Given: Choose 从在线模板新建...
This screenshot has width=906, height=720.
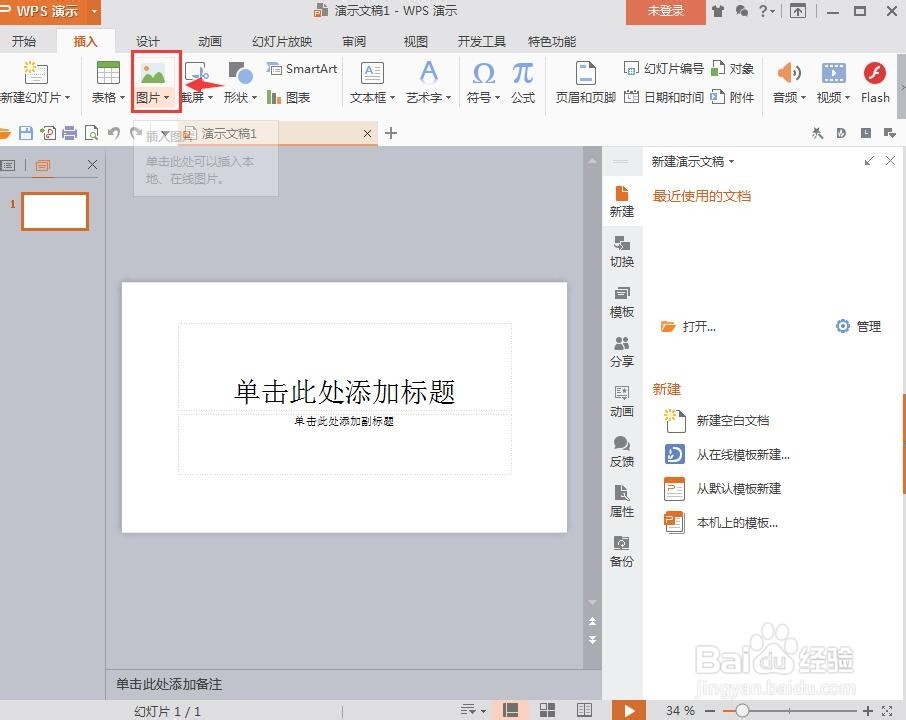Looking at the screenshot, I should pyautogui.click(x=727, y=455).
